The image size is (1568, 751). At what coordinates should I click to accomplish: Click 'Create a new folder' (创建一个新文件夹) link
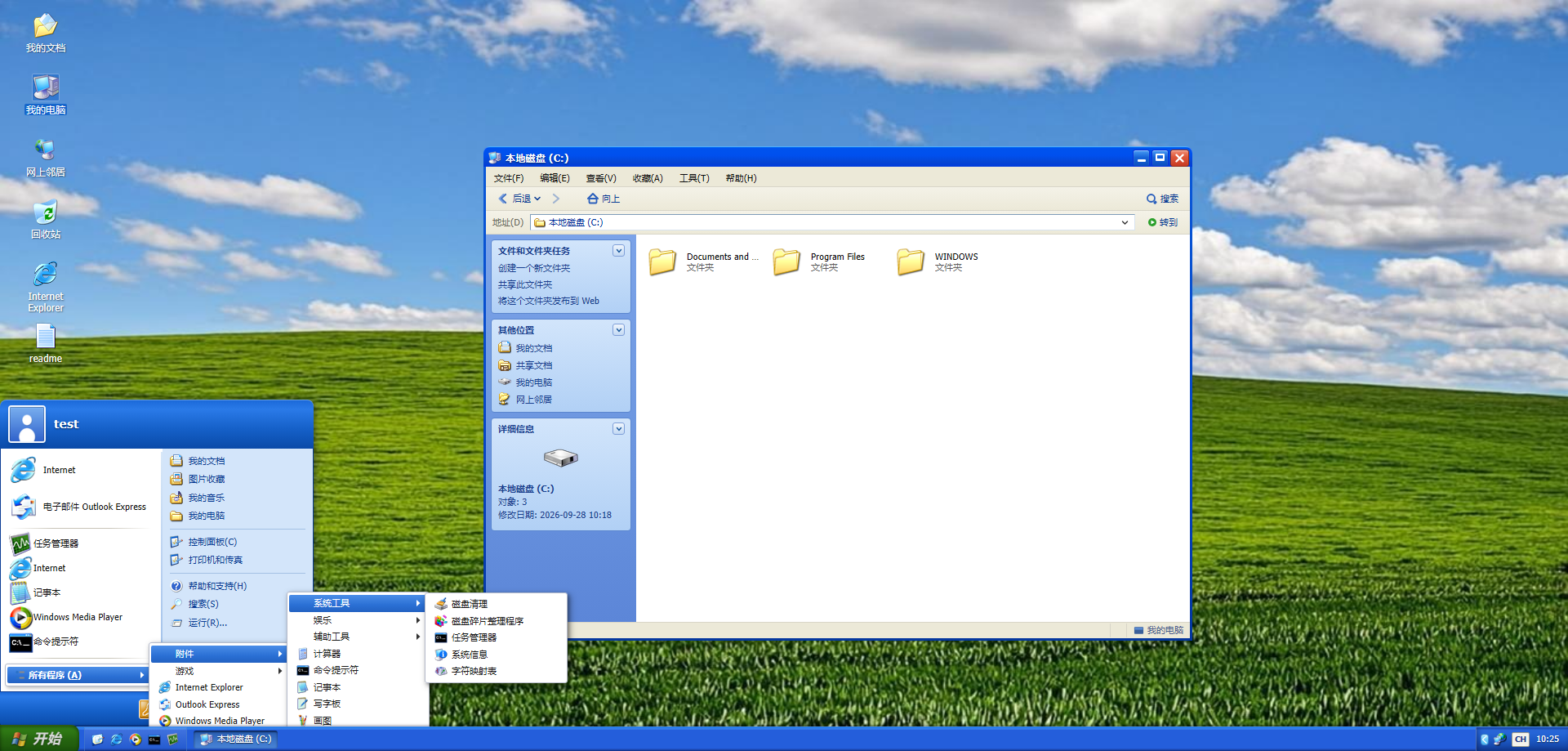534,268
